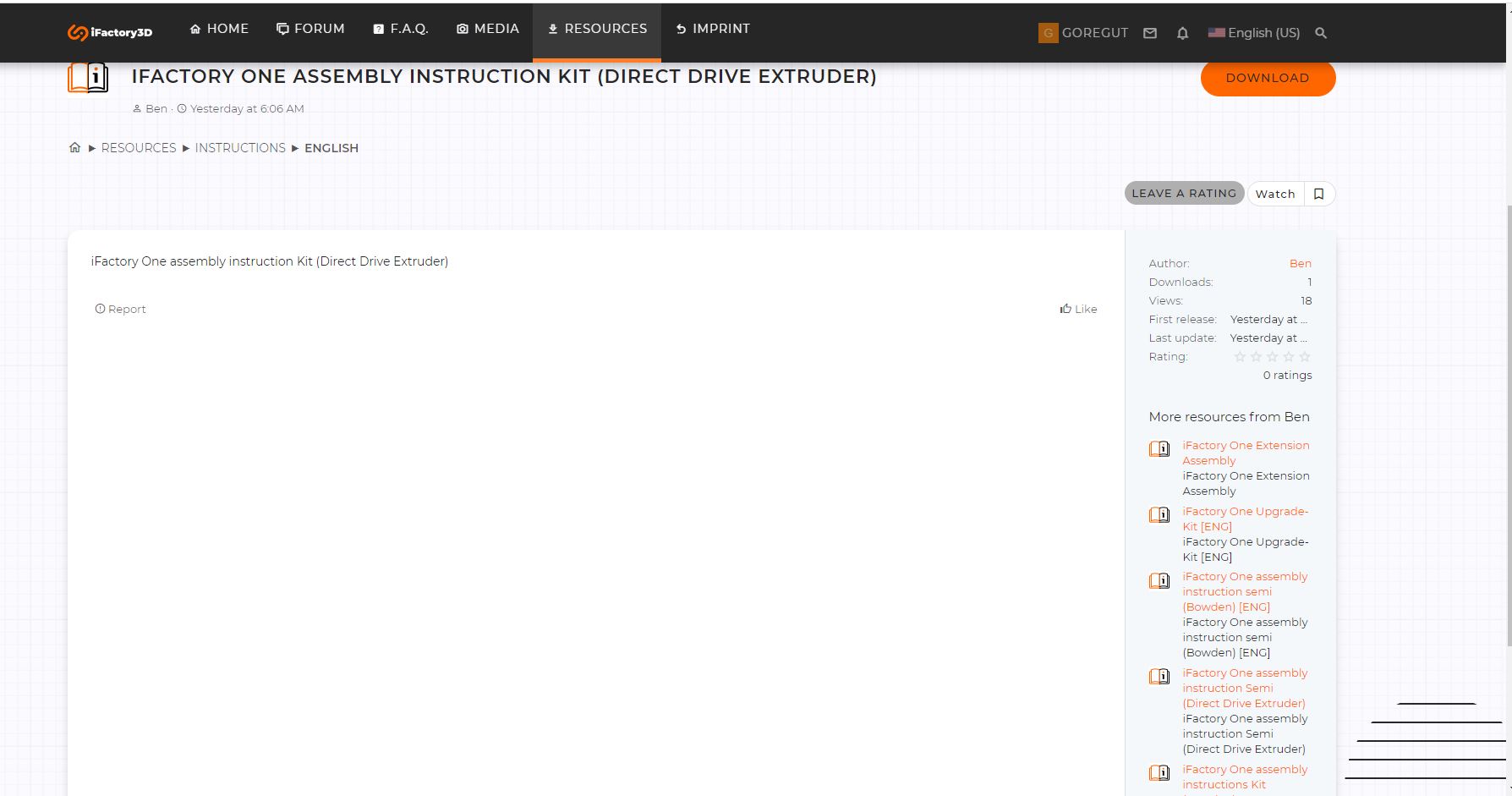Click the Watch button
Screen dimensions: 1512x796
[1275, 194]
